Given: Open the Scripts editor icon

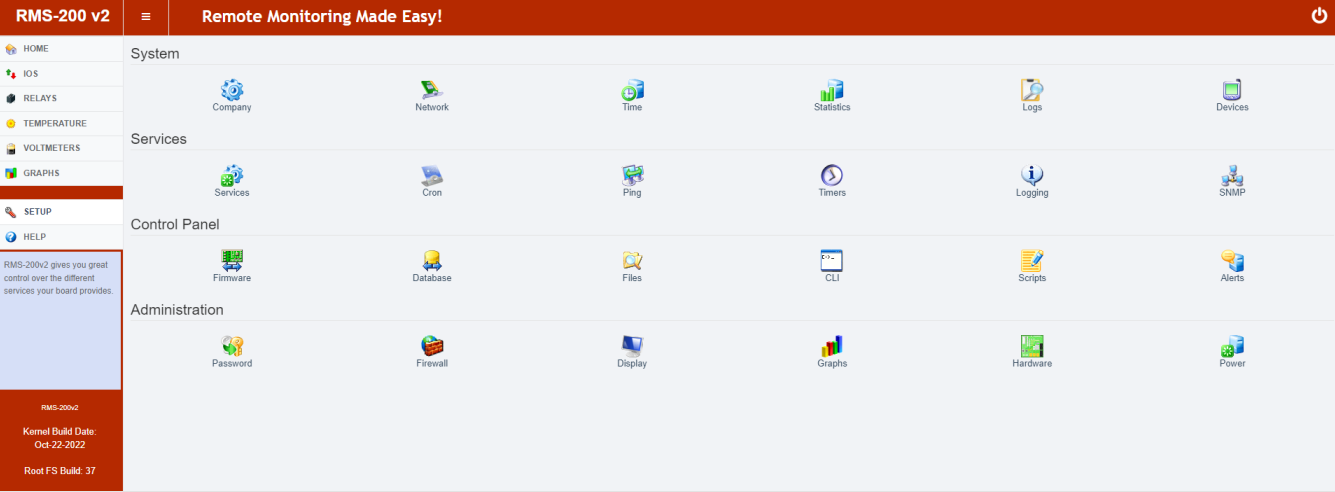Looking at the screenshot, I should click(1032, 262).
